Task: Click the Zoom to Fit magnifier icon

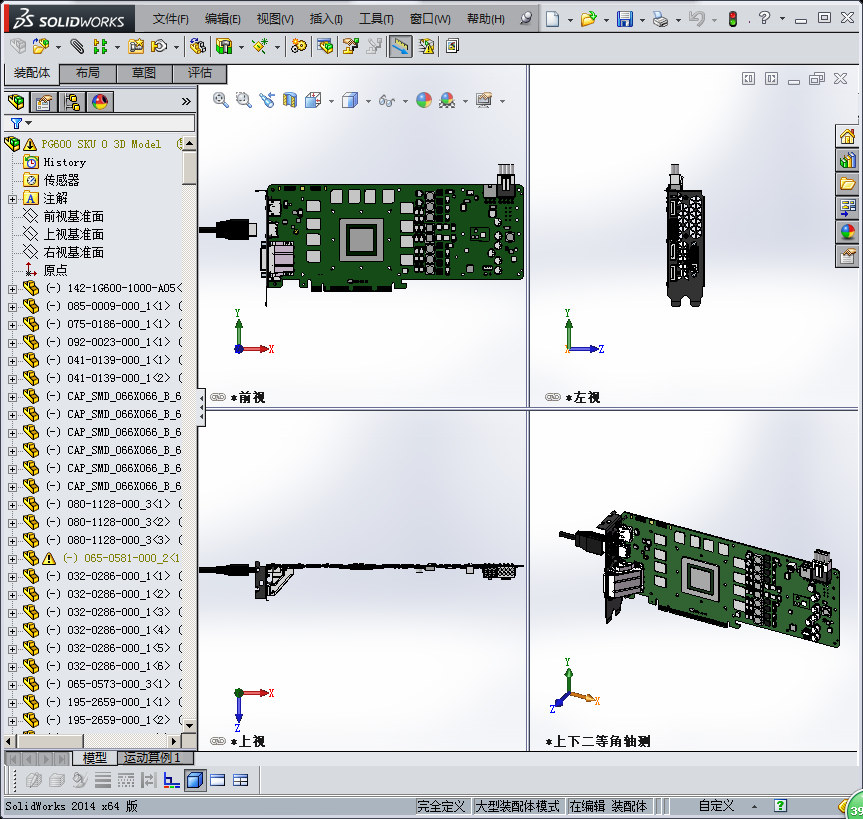Action: point(221,100)
